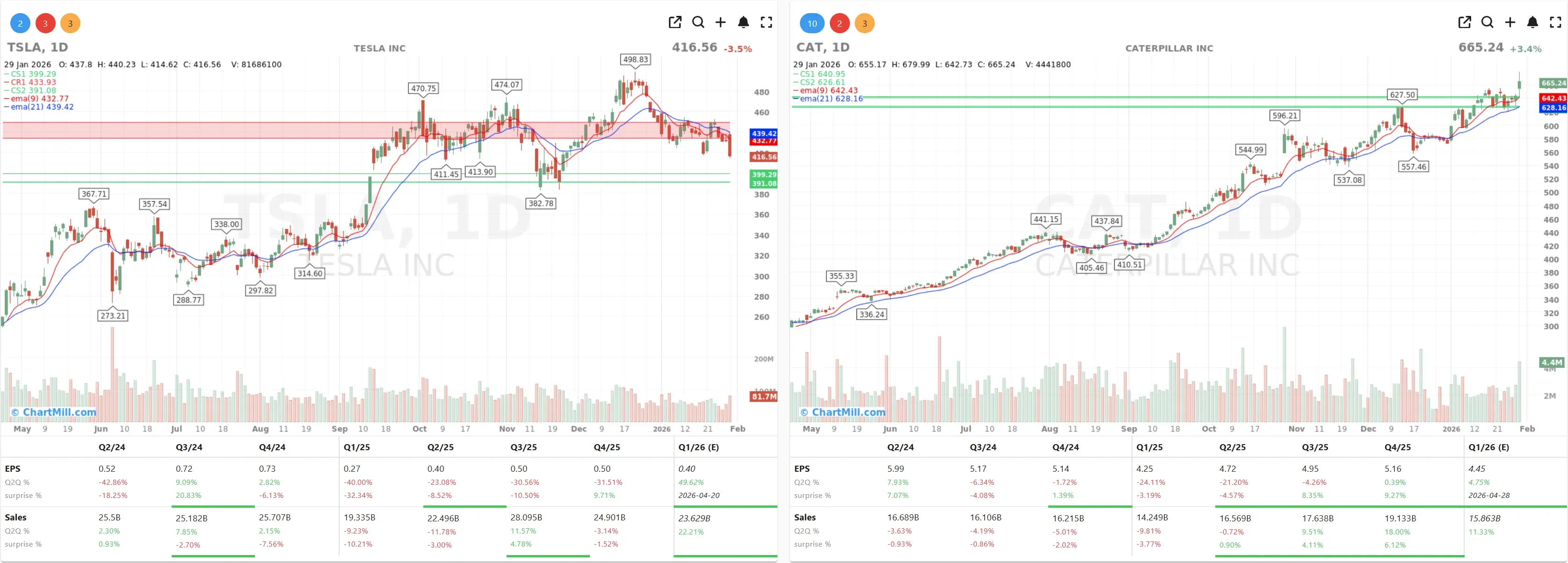Set alert bell on CAT chart

1533,22
